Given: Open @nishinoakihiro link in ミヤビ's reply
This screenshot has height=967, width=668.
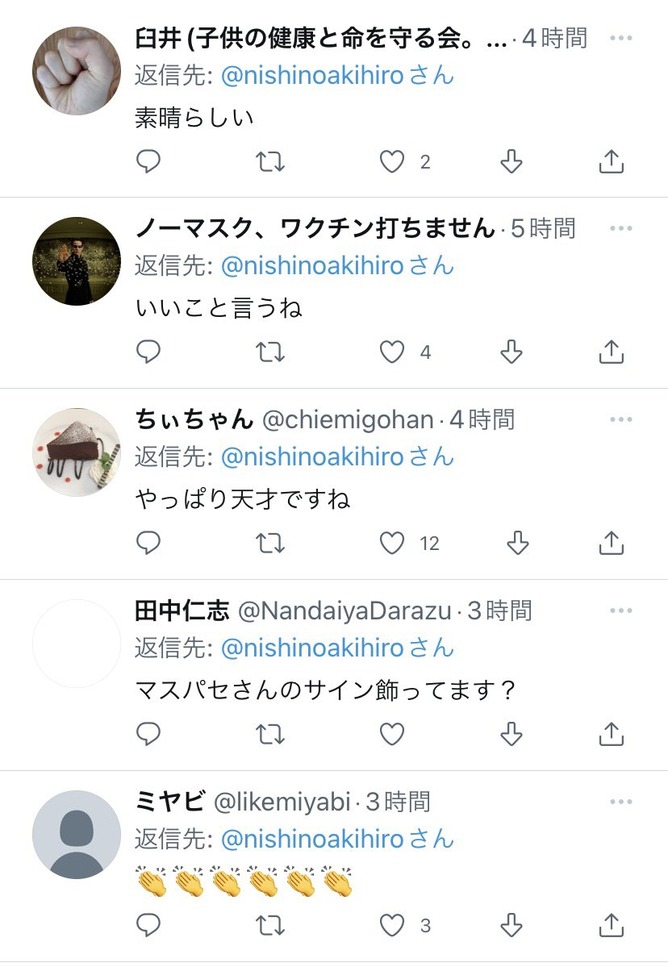Looking at the screenshot, I should [312, 839].
